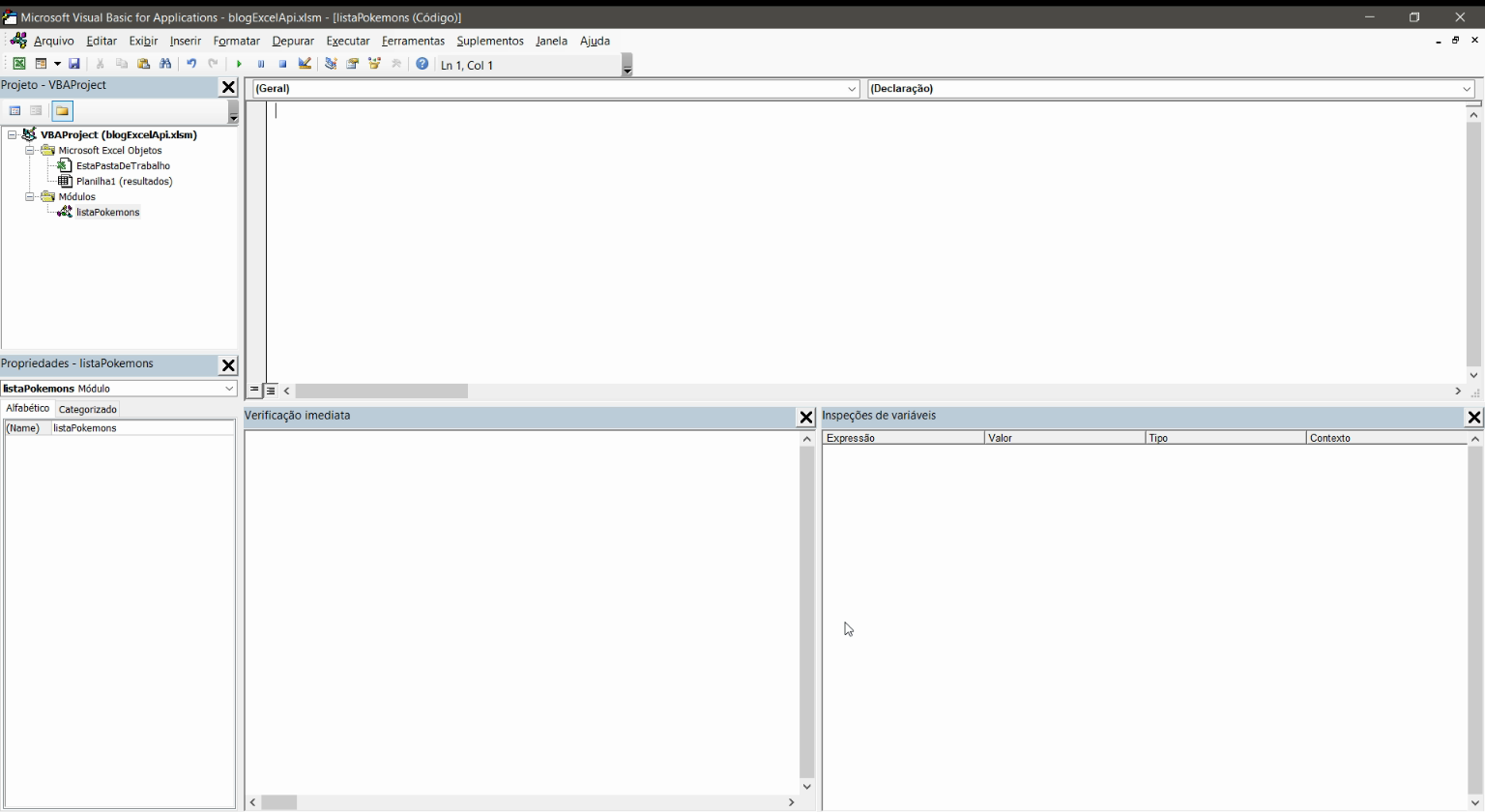Viewport: 1485px width, 812px height.
Task: Collapse the Módulos folder
Action: pos(30,197)
